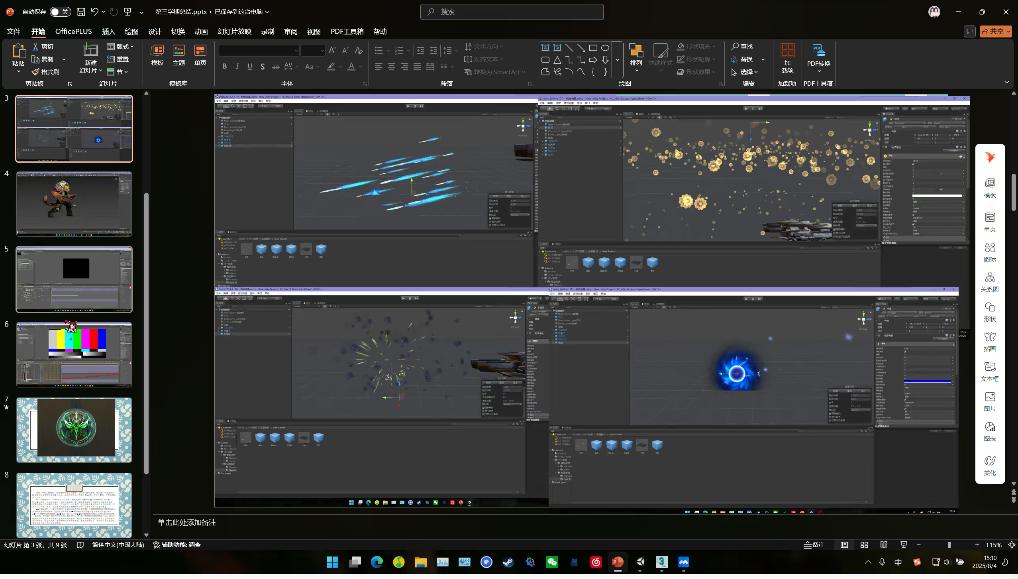This screenshot has width=1018, height=579.
Task: Switch to the OfficePLUS tab
Action: pos(73,31)
